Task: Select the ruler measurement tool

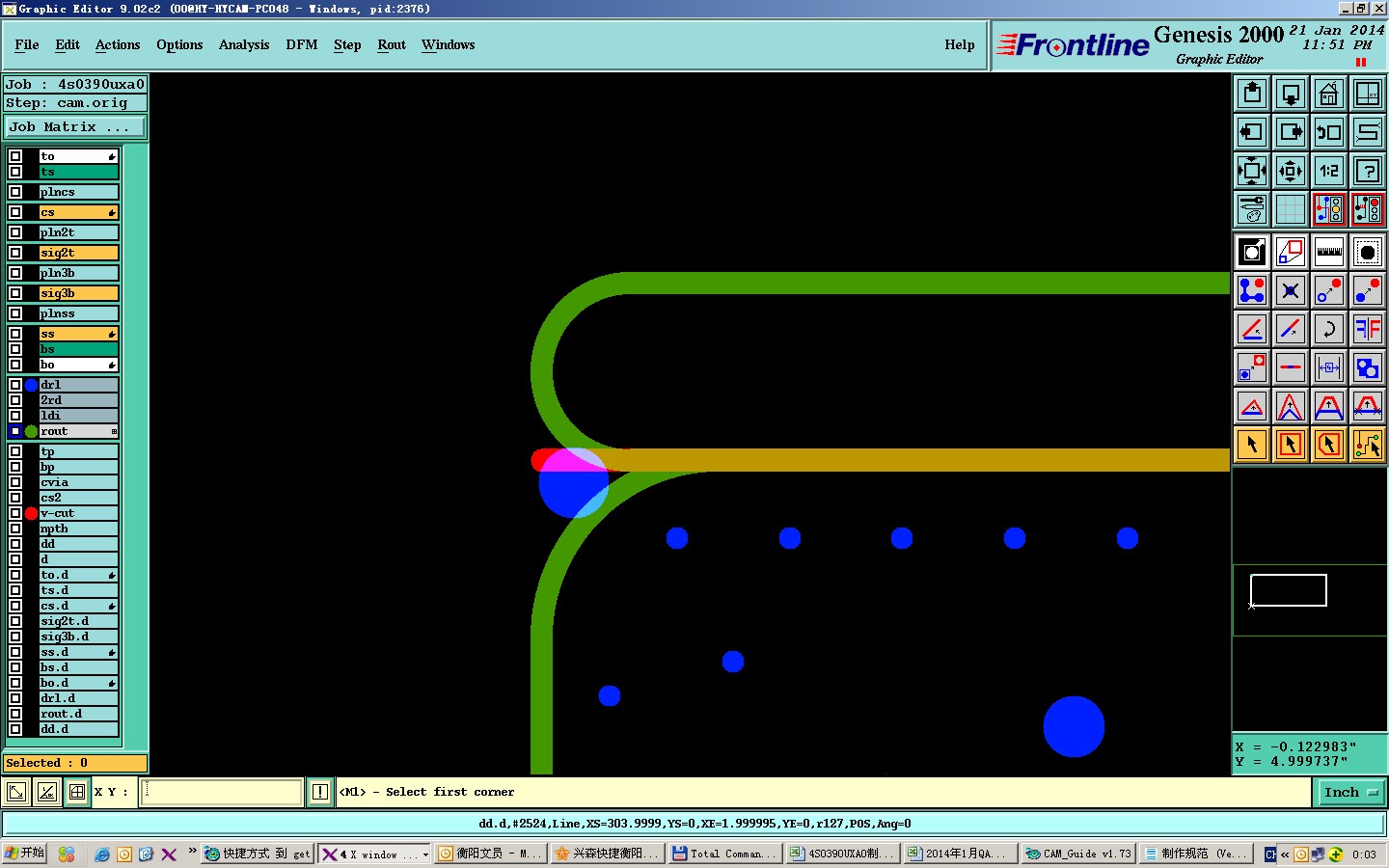Action: [1329, 252]
